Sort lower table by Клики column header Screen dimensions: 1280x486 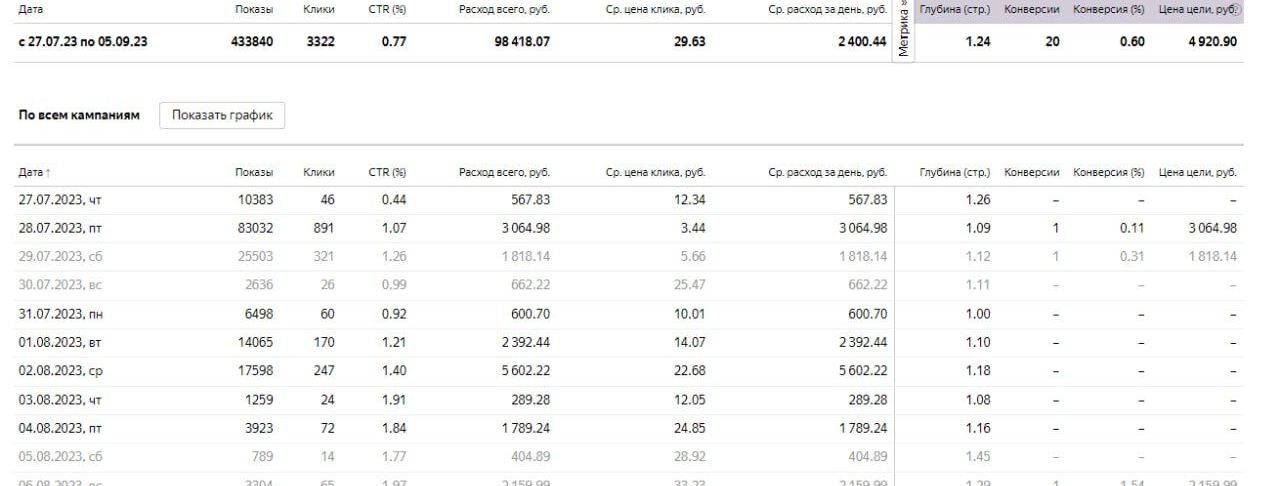click(x=318, y=173)
